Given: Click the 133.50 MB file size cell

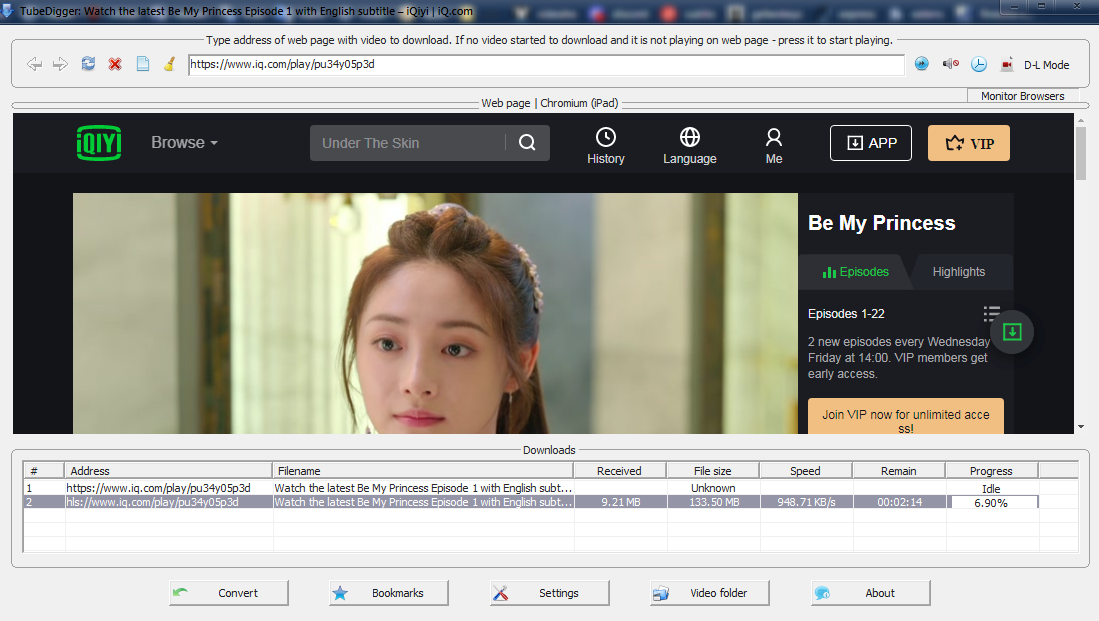Looking at the screenshot, I should (x=714, y=502).
